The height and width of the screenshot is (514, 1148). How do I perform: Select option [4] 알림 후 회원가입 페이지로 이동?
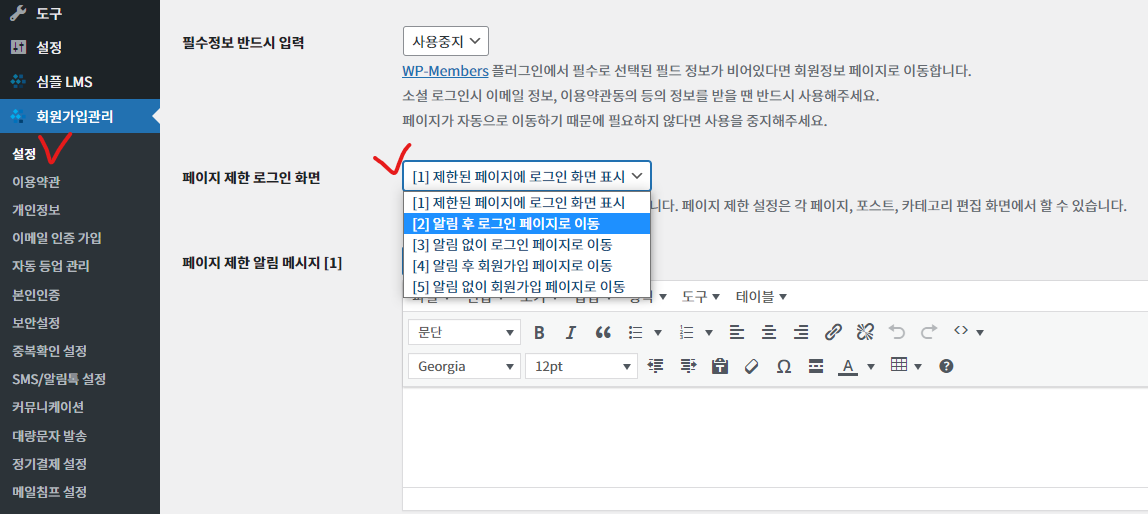click(526, 264)
